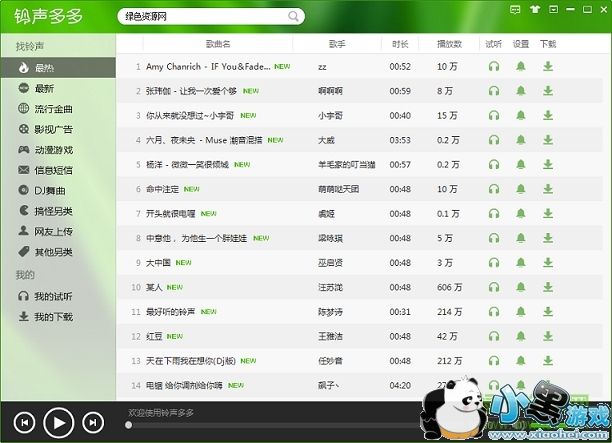Image resolution: width=612 pixels, height=443 pixels.
Task: Select song 电锯 给你调剂给你嗨
Action: click(x=184, y=385)
